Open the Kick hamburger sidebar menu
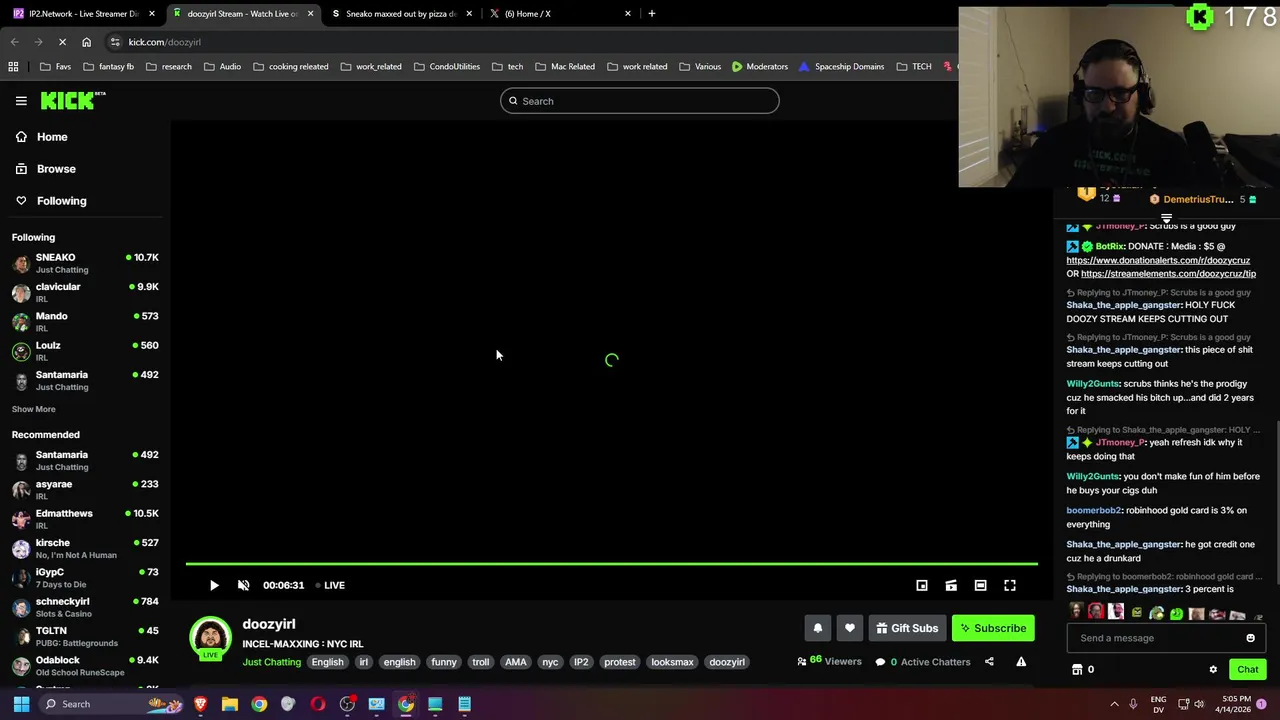 point(21,100)
